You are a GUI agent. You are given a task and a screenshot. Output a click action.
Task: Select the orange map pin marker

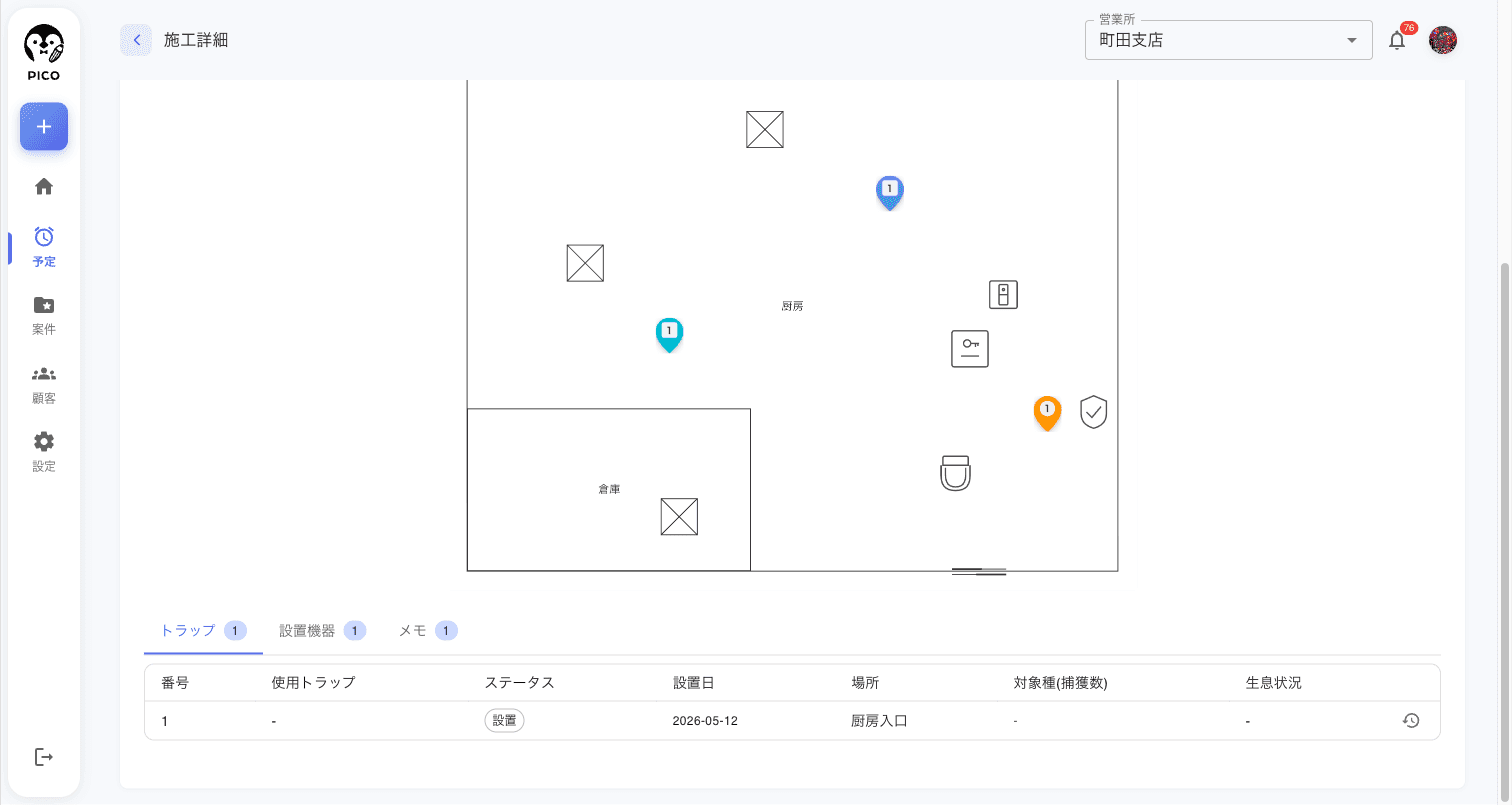[x=1047, y=413]
